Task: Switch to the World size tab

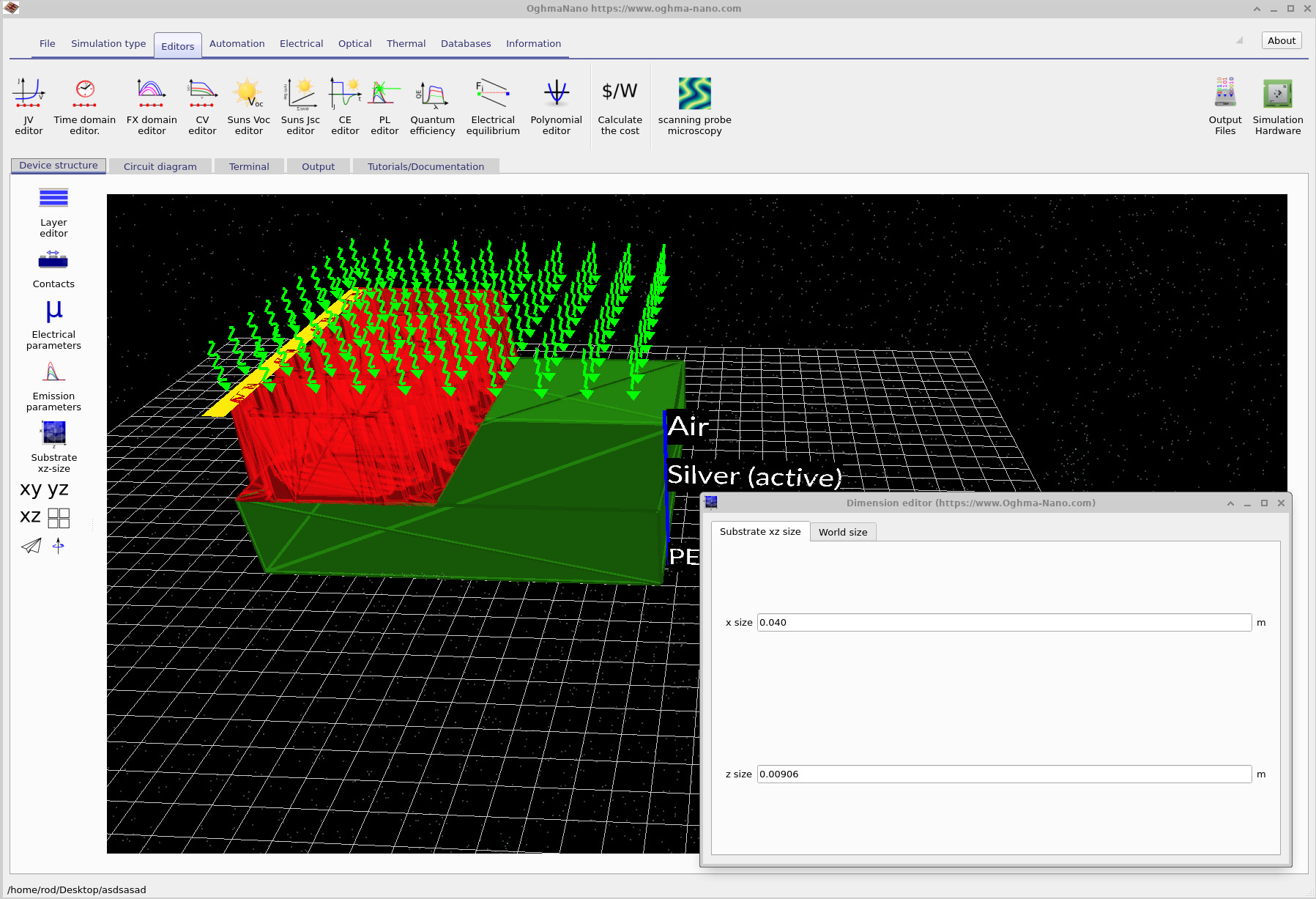Action: pyautogui.click(x=843, y=531)
